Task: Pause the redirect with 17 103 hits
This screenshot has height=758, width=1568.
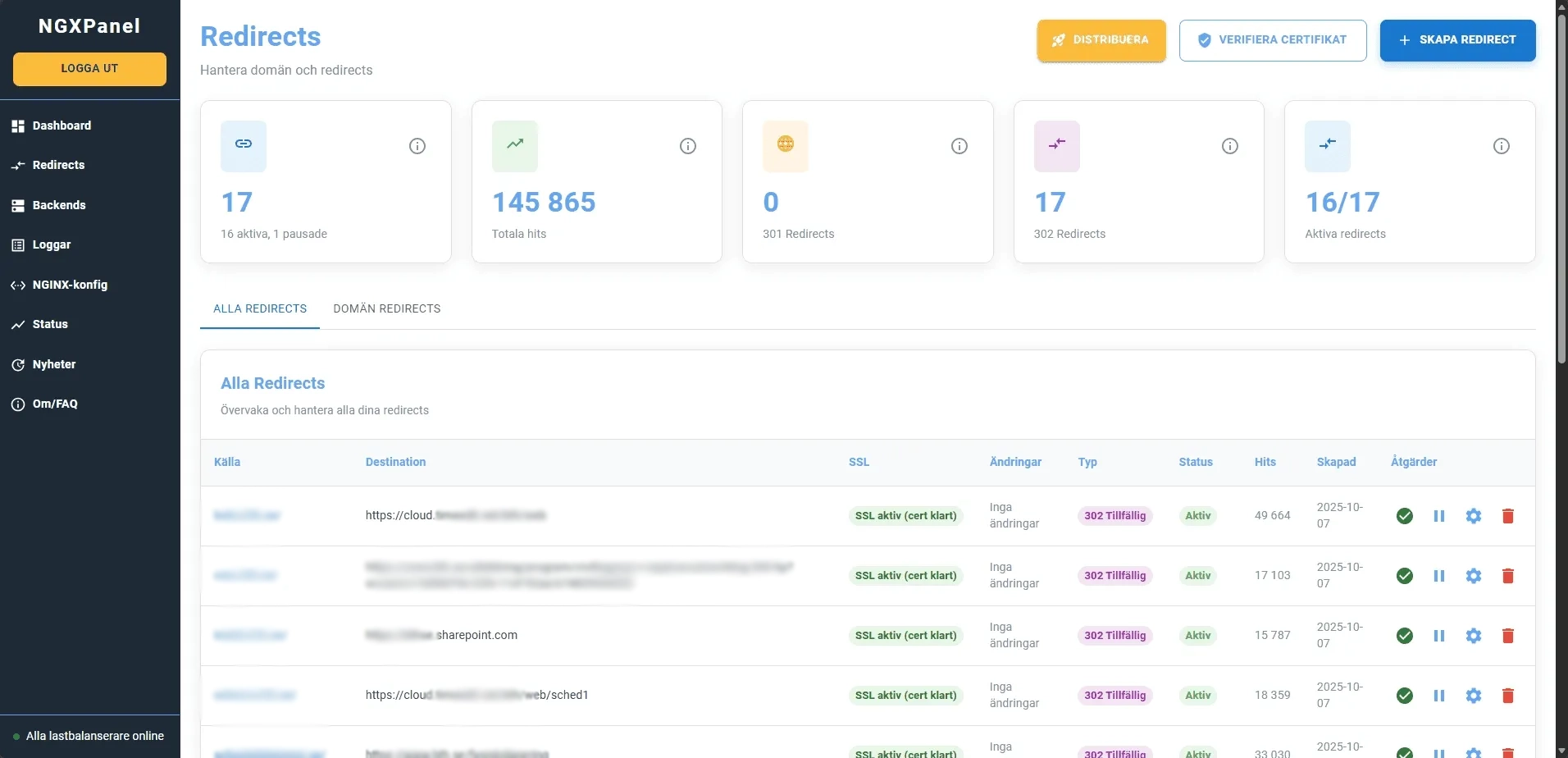Action: [x=1439, y=576]
